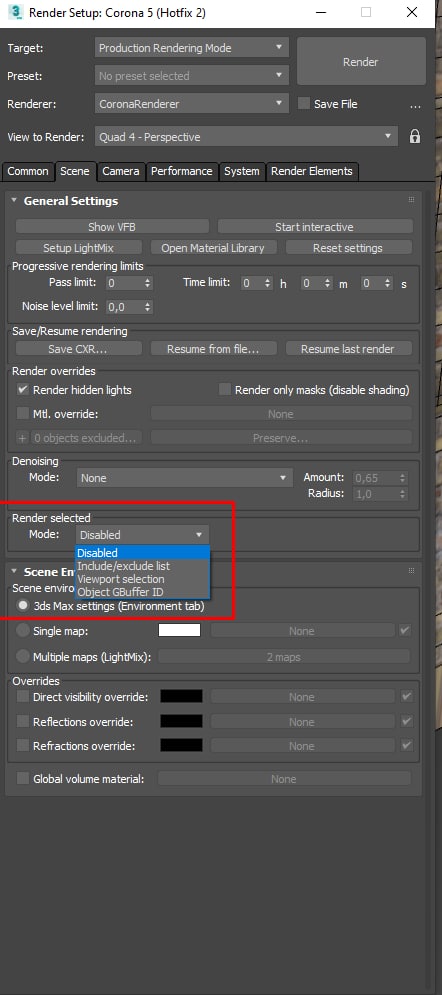Image resolution: width=442 pixels, height=995 pixels.
Task: Click Time limit minutes field
Action: point(312,282)
